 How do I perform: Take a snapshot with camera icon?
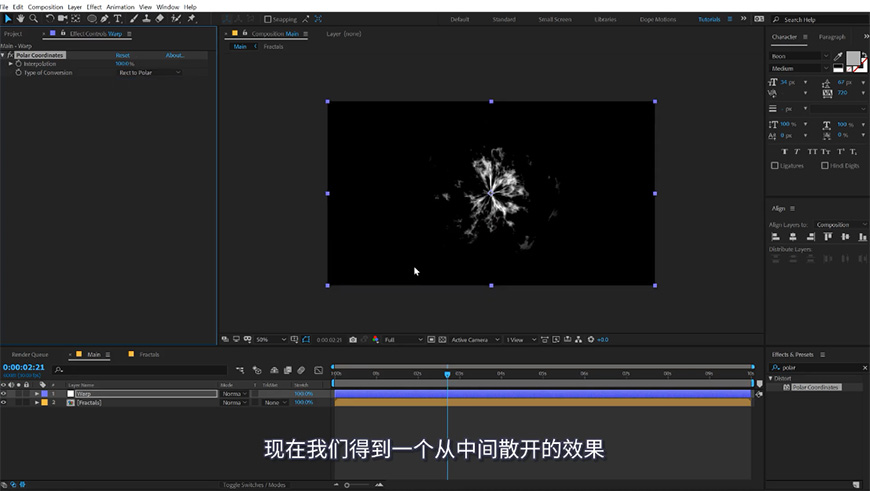(353, 340)
